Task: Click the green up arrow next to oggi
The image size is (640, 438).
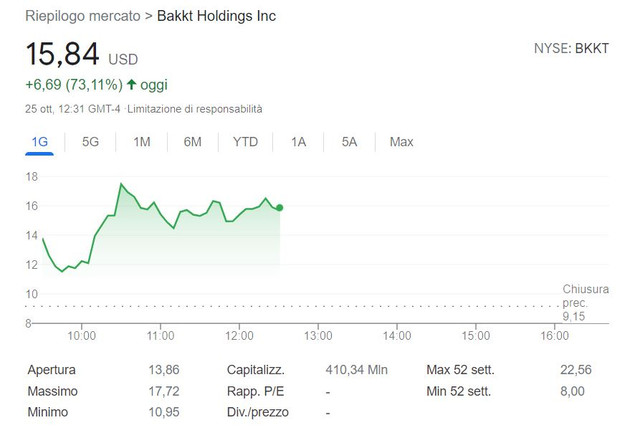Action: (x=131, y=84)
